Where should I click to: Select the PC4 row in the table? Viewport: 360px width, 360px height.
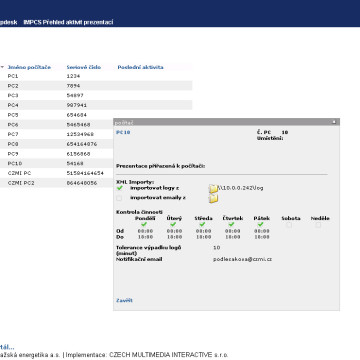pyautogui.click(x=96, y=105)
